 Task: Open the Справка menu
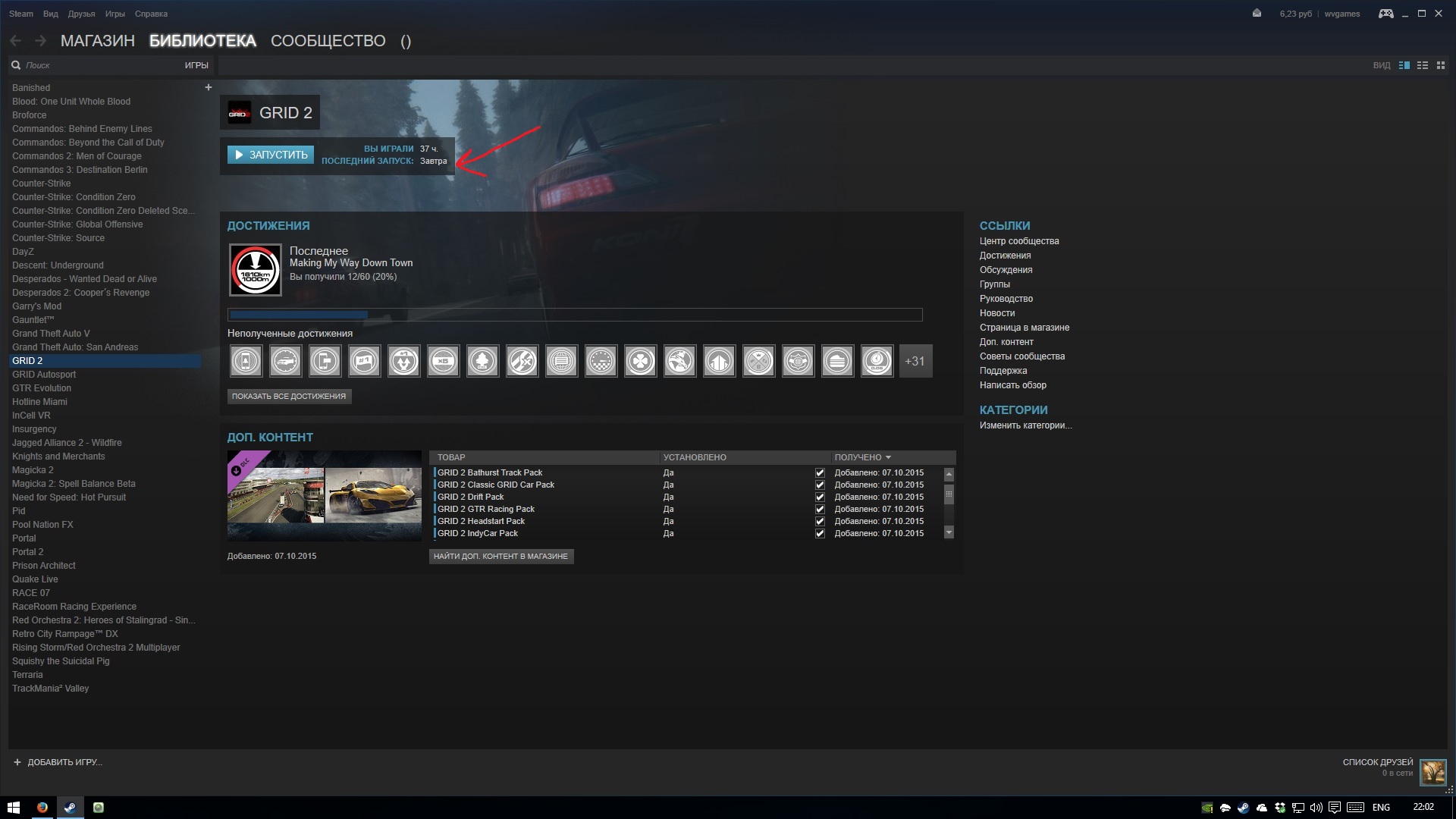[151, 14]
